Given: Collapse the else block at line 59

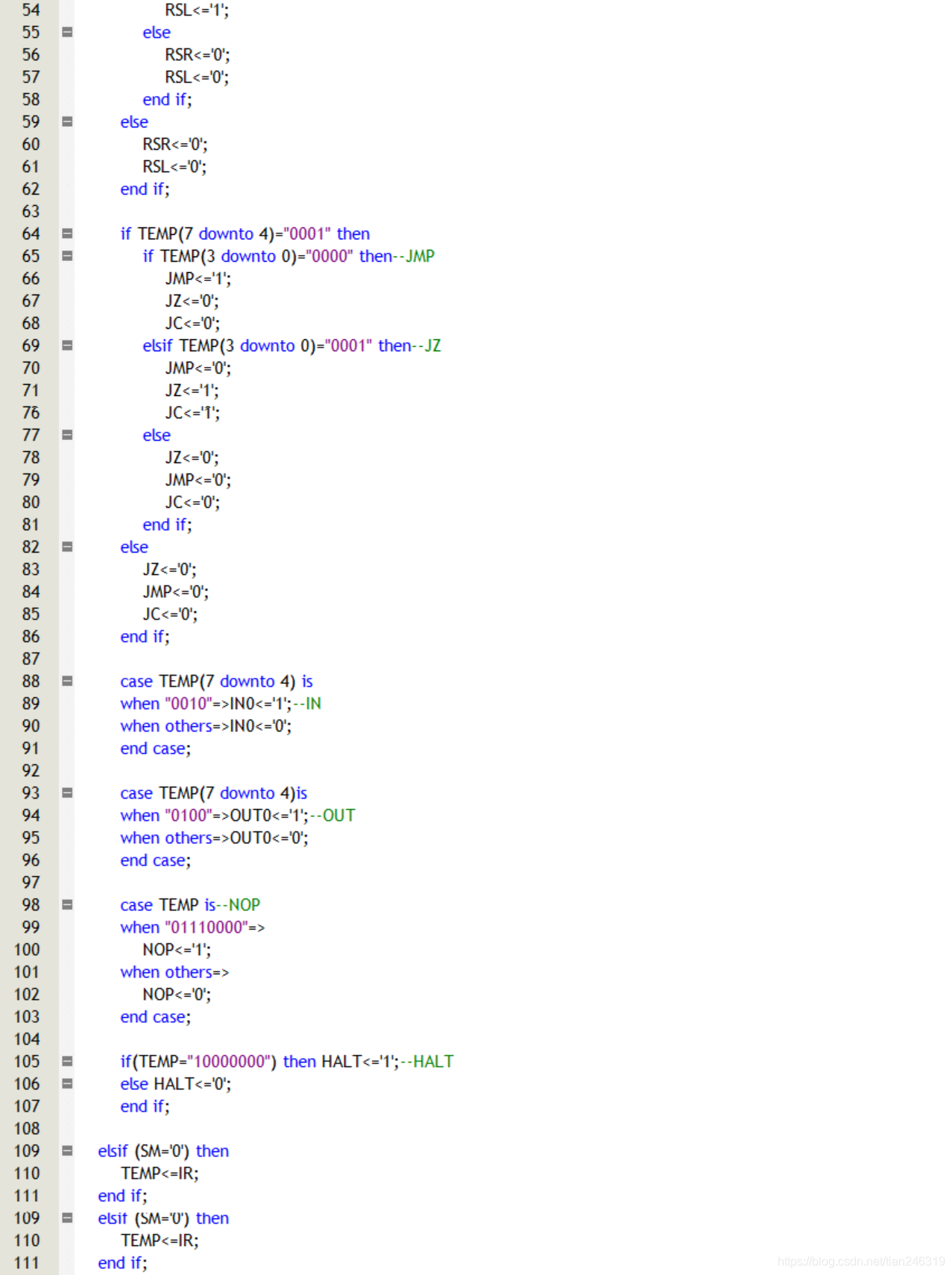Looking at the screenshot, I should tap(67, 122).
